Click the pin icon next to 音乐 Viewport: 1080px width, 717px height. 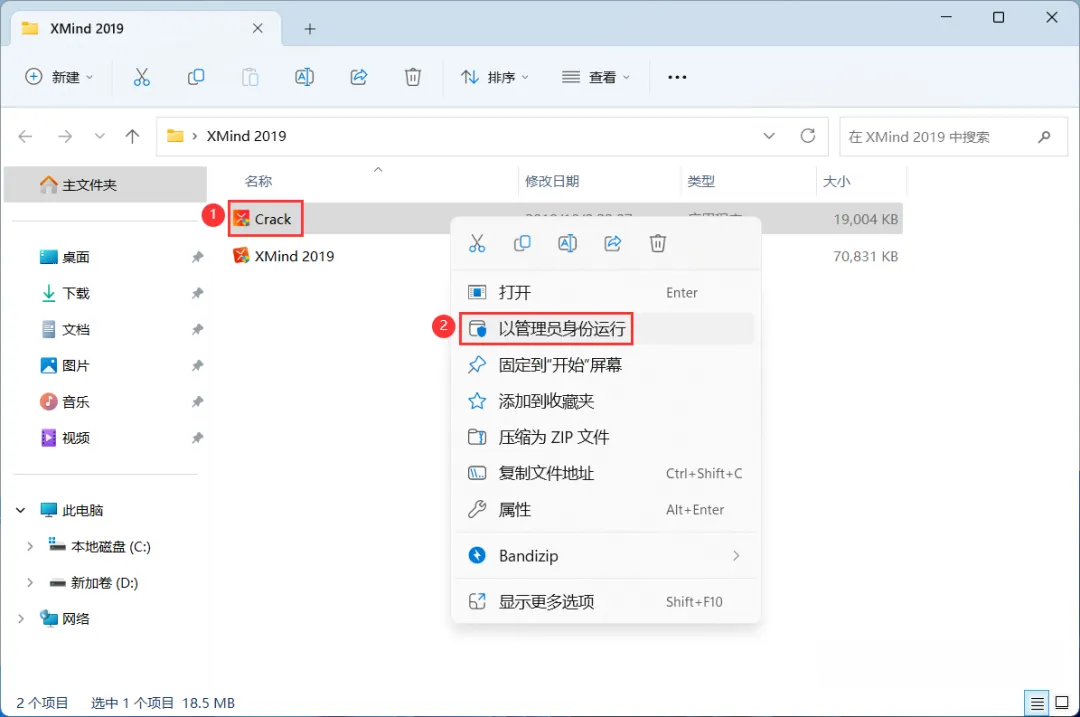pyautogui.click(x=198, y=402)
